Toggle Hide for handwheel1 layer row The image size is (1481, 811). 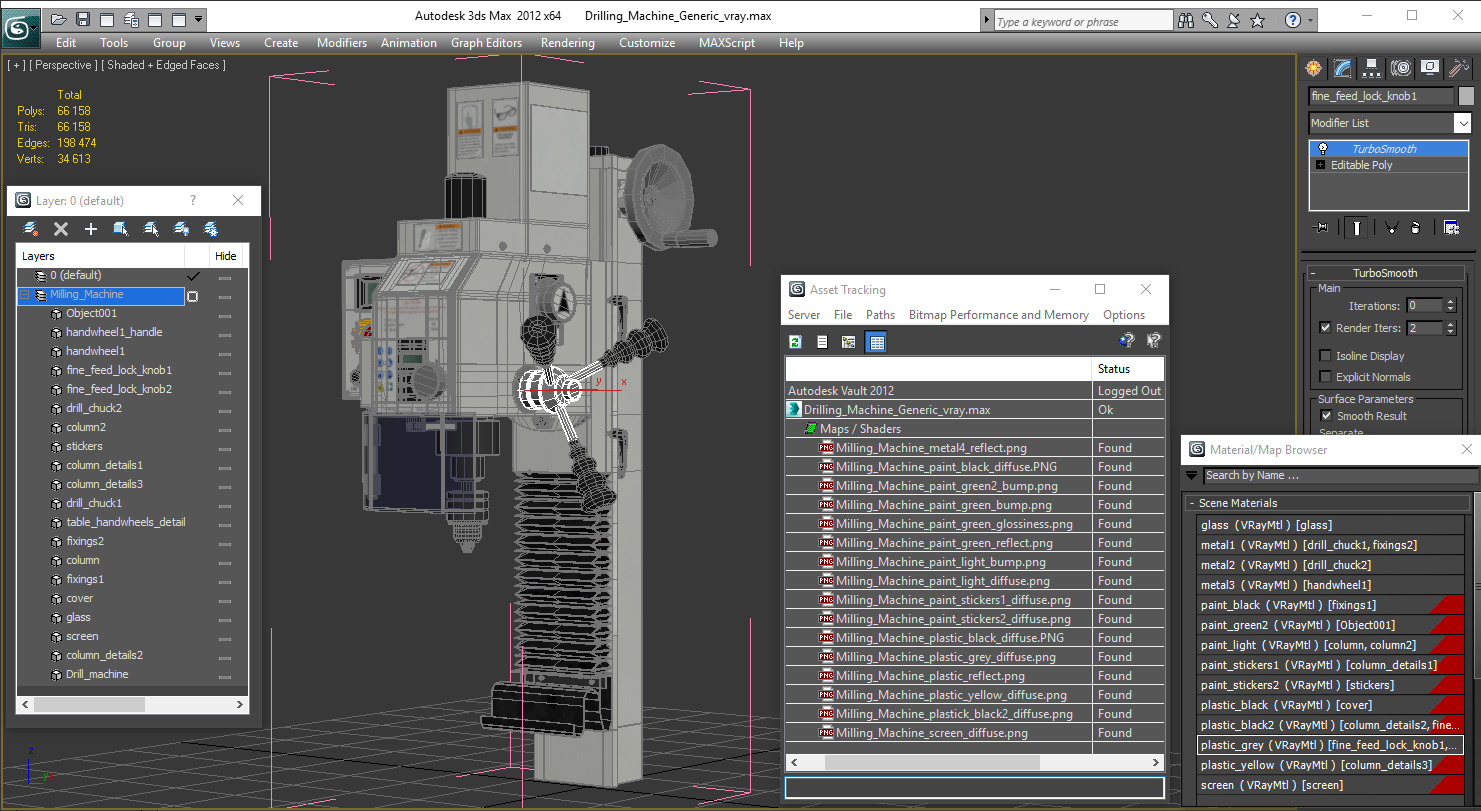225,352
